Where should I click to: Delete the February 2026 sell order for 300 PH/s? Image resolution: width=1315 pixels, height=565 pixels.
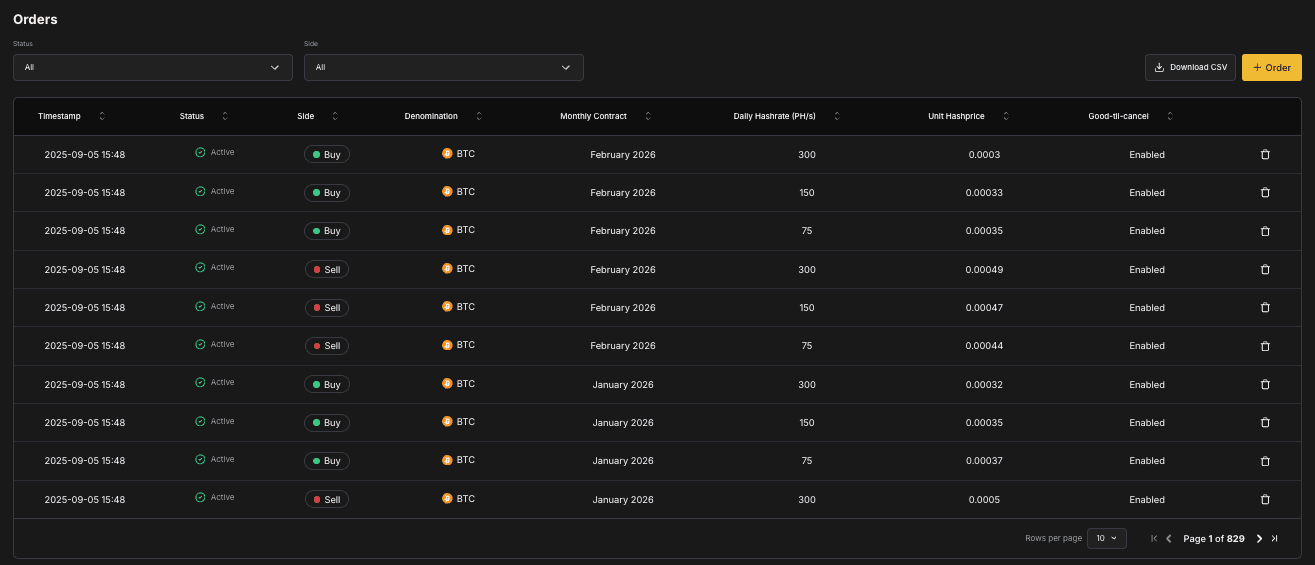1264,270
